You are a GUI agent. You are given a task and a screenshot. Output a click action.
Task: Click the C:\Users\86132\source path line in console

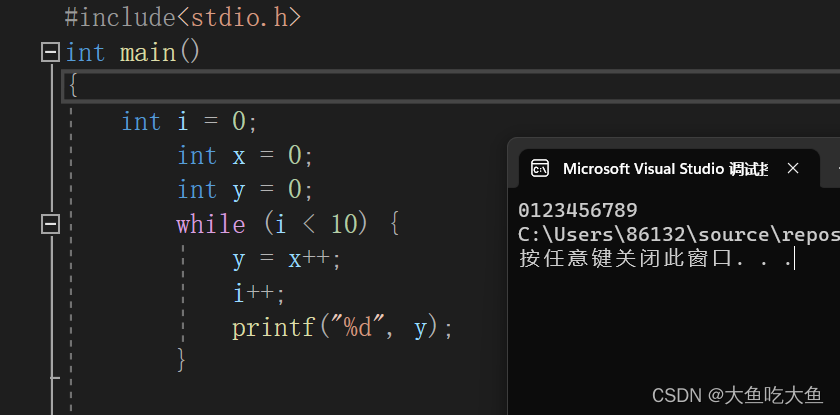pyautogui.click(x=679, y=235)
